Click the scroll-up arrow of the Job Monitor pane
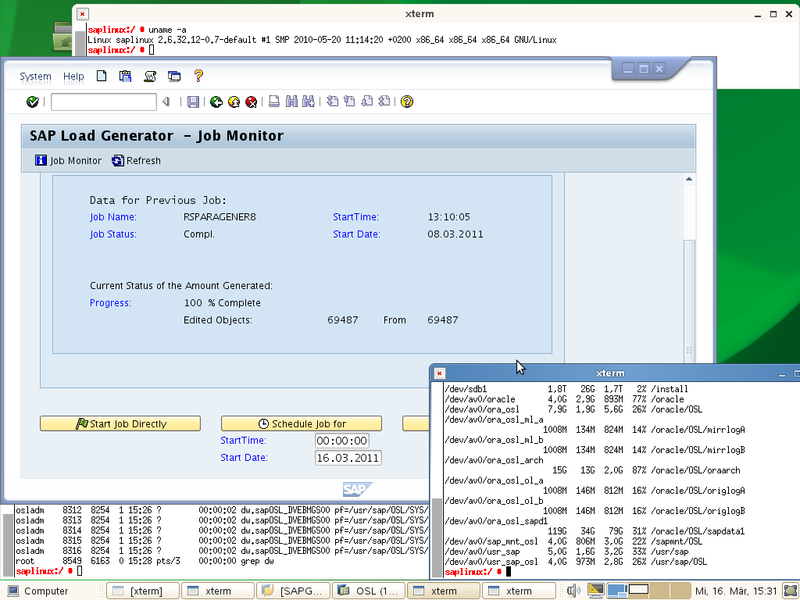The height and width of the screenshot is (600, 800). pos(689,179)
